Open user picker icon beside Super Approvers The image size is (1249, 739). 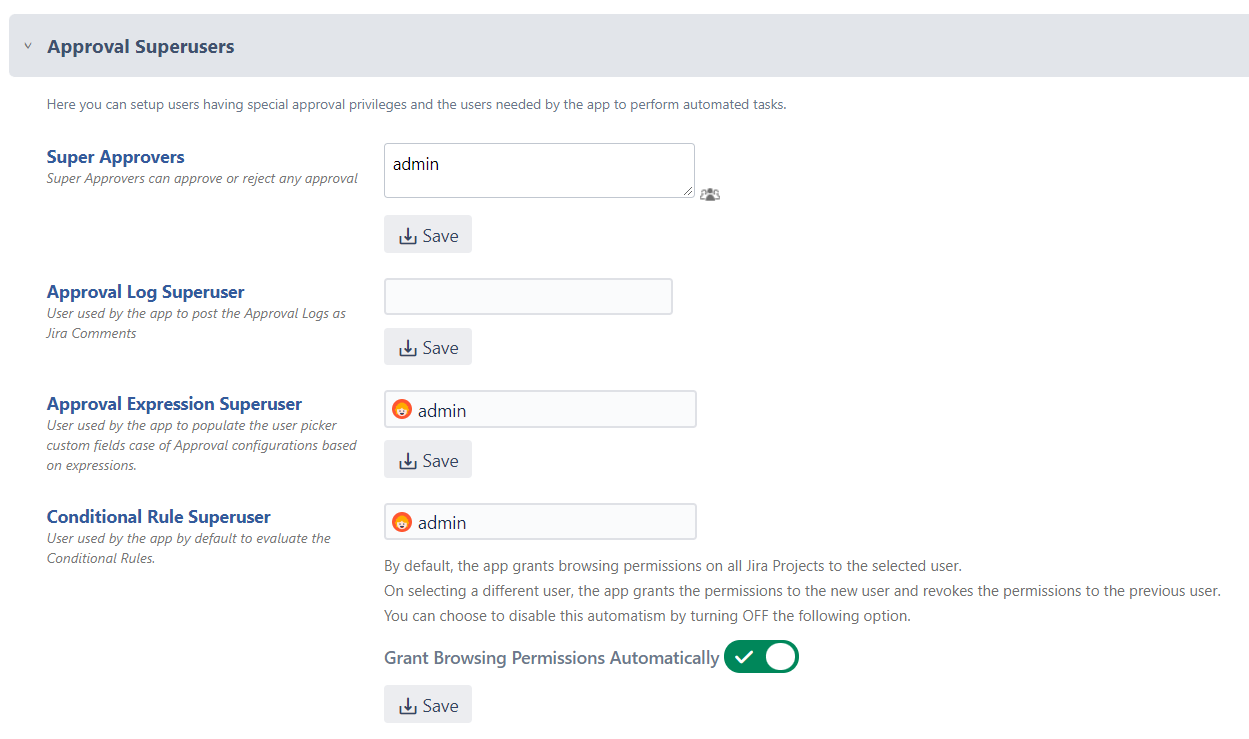pos(710,194)
